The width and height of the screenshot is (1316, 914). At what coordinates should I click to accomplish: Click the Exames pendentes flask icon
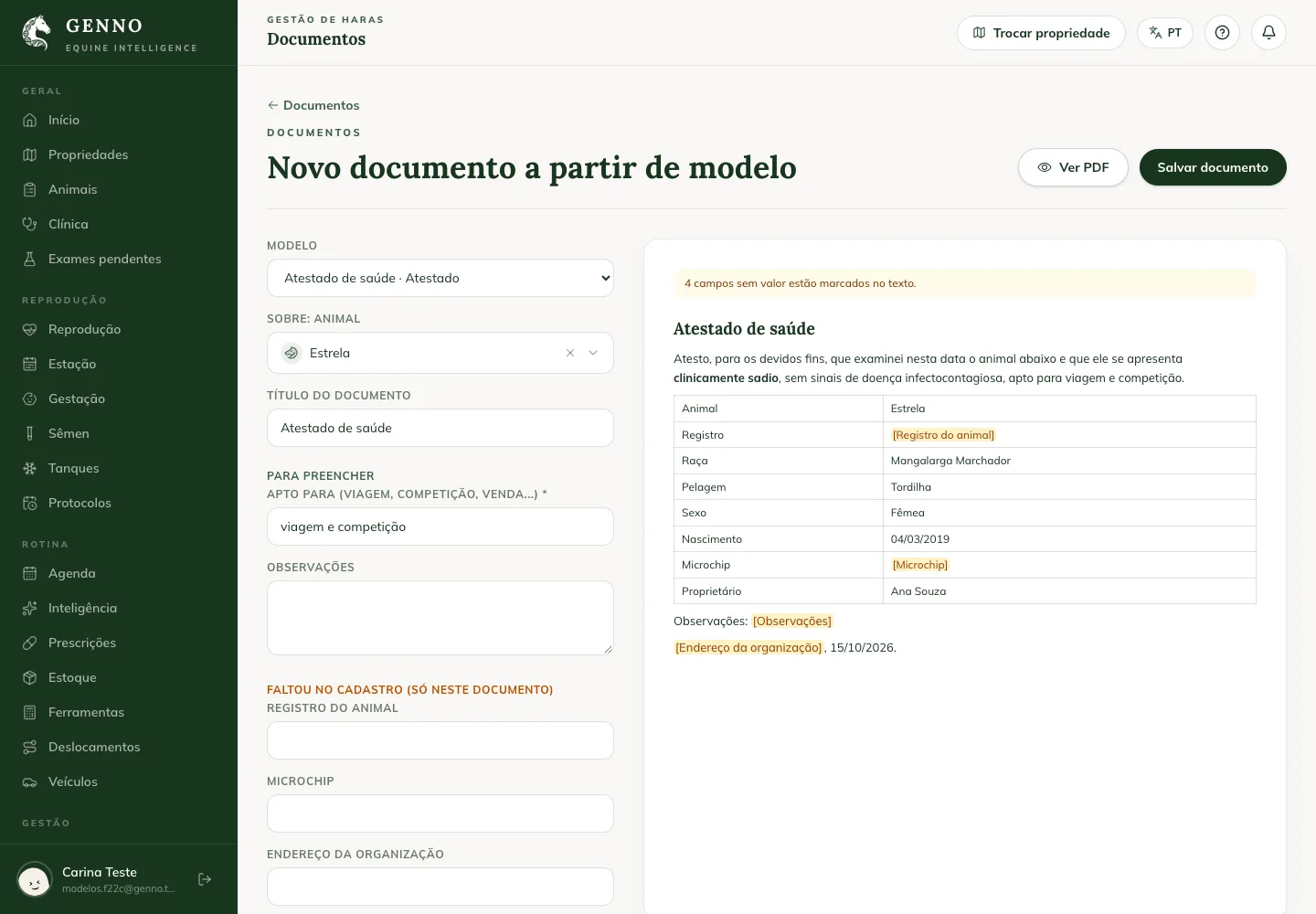30,259
